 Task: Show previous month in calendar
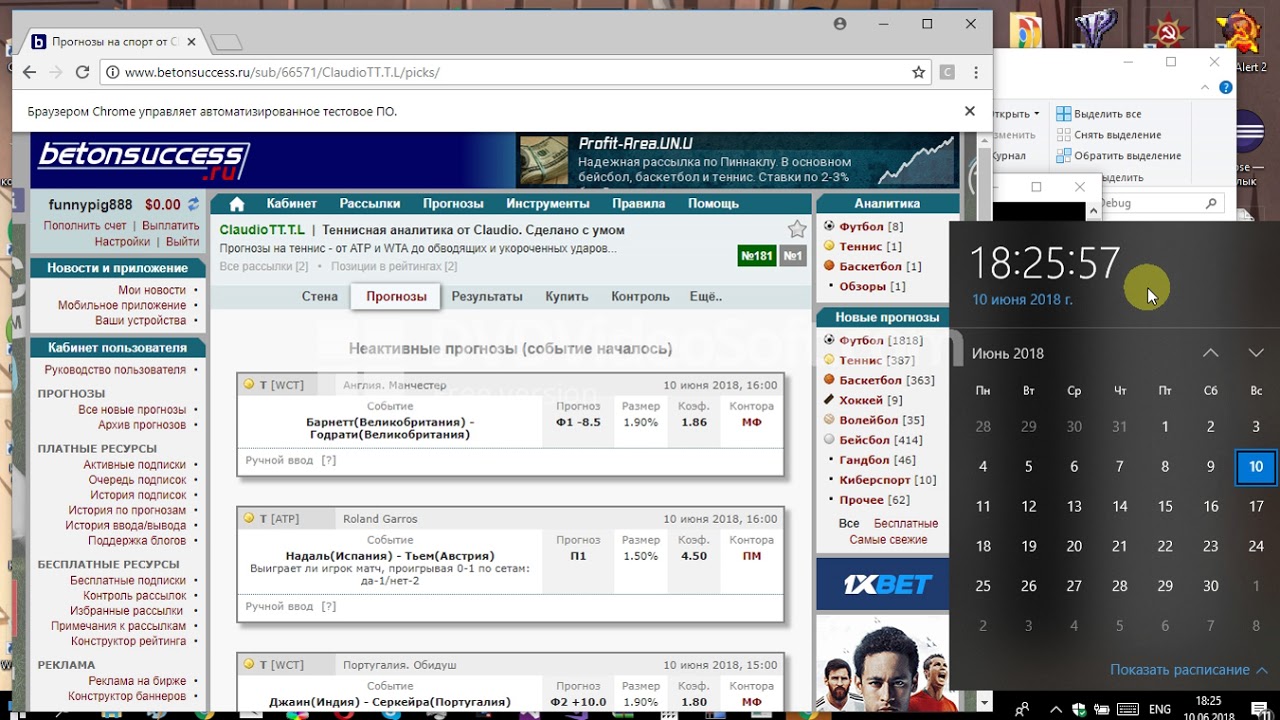tap(1210, 353)
